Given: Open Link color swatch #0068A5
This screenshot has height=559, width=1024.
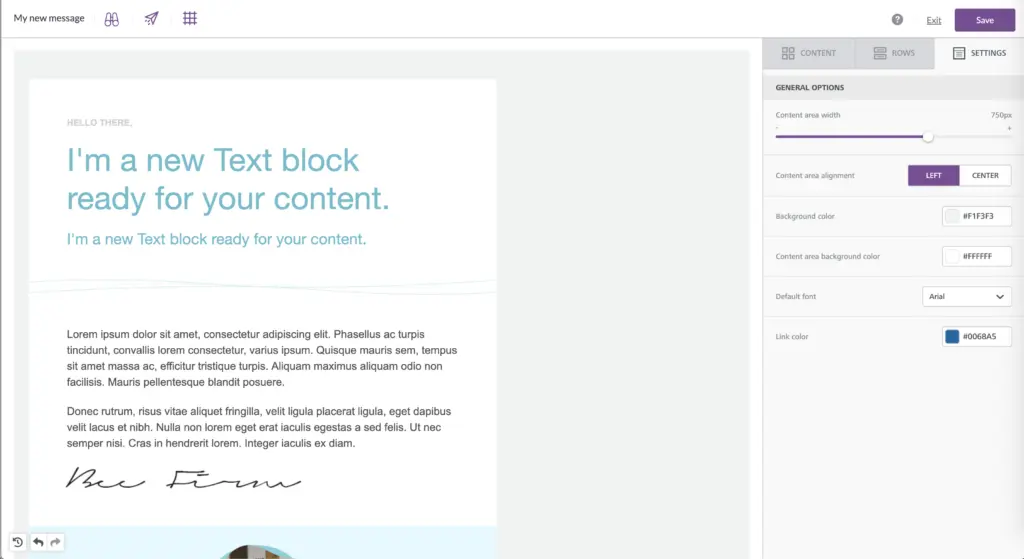Looking at the screenshot, I should [x=952, y=336].
